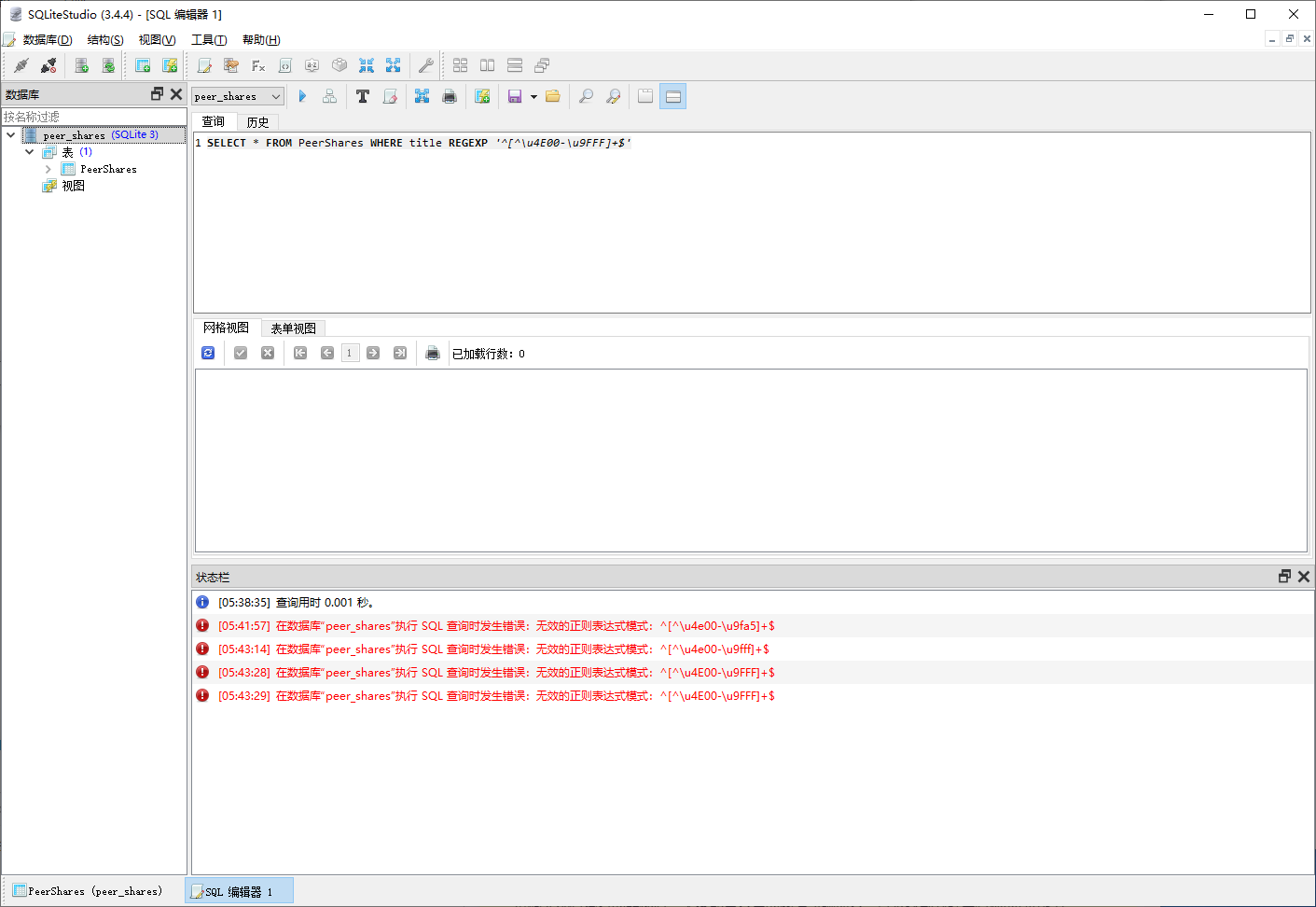Click the print results icon in grid toolbar
Viewport: 1316px width, 907px height.
pos(433,353)
